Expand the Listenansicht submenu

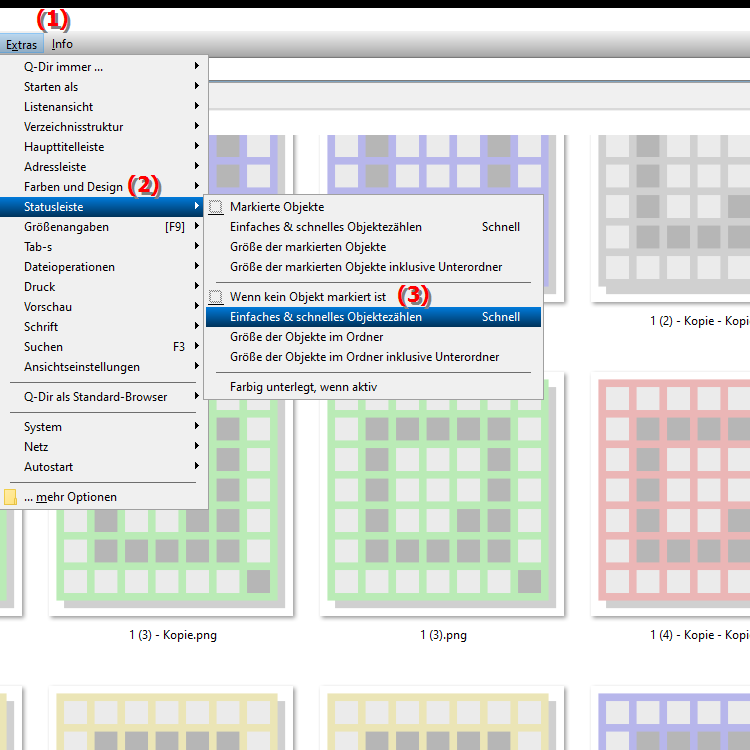point(104,107)
